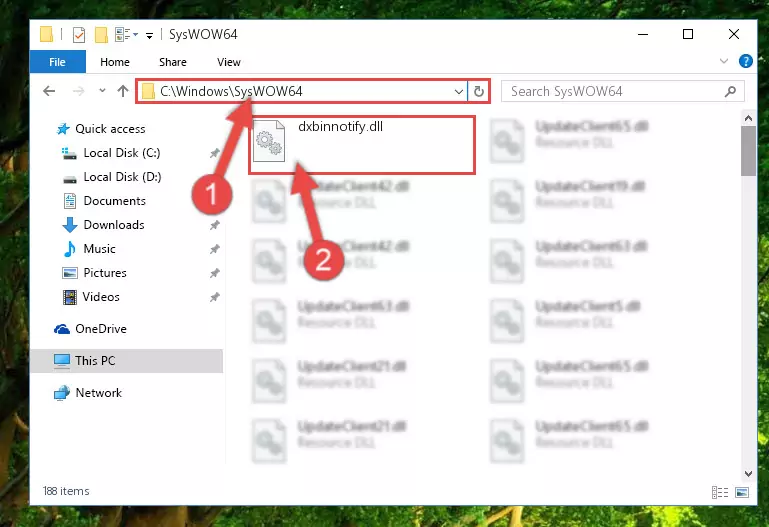This screenshot has height=527, width=769.
Task: Click the Music note icon
Action: coord(70,249)
